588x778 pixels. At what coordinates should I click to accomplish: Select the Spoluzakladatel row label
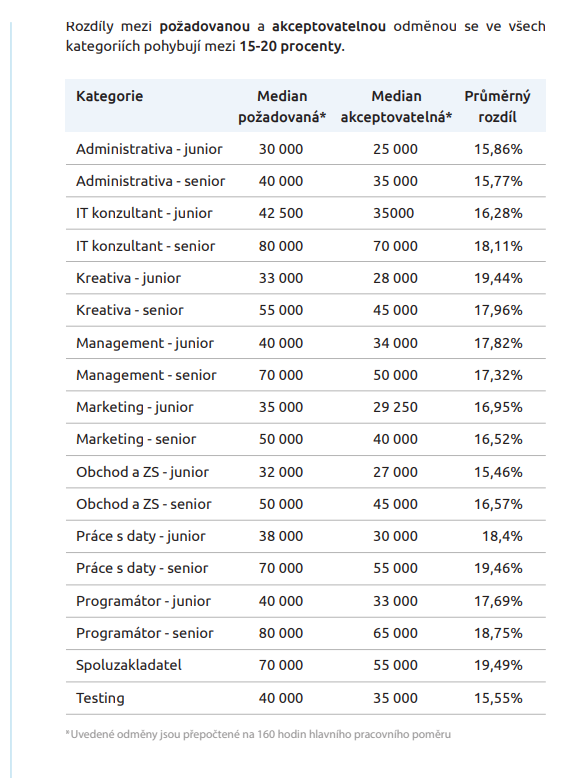pyautogui.click(x=129, y=665)
